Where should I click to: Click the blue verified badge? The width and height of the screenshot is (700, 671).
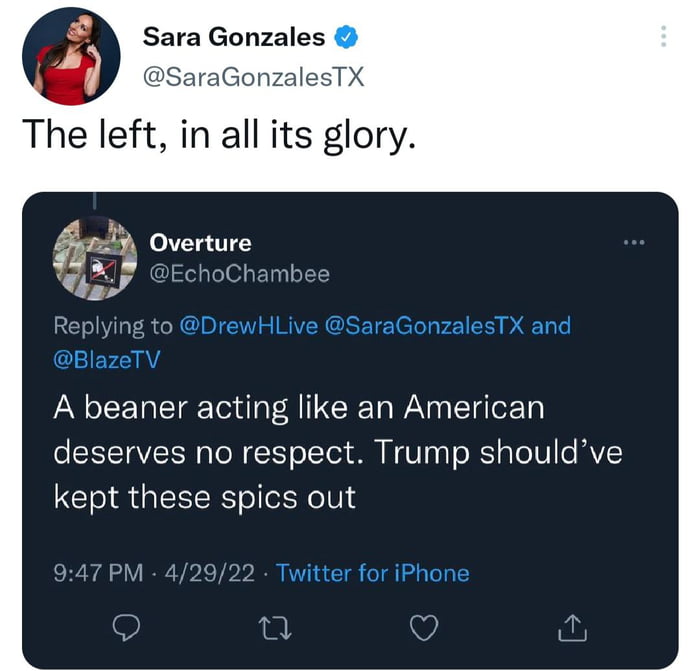(x=346, y=38)
